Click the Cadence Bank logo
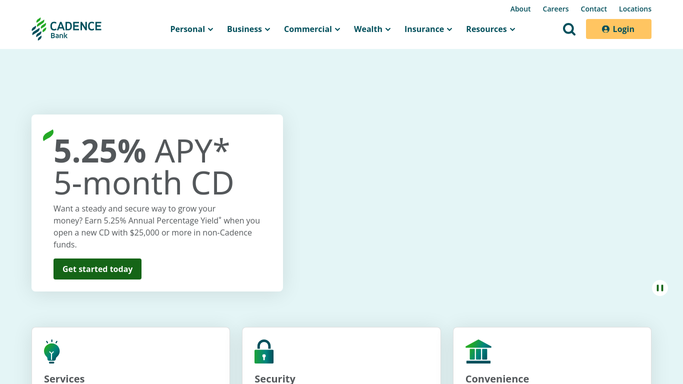This screenshot has height=384, width=683. click(x=66, y=29)
